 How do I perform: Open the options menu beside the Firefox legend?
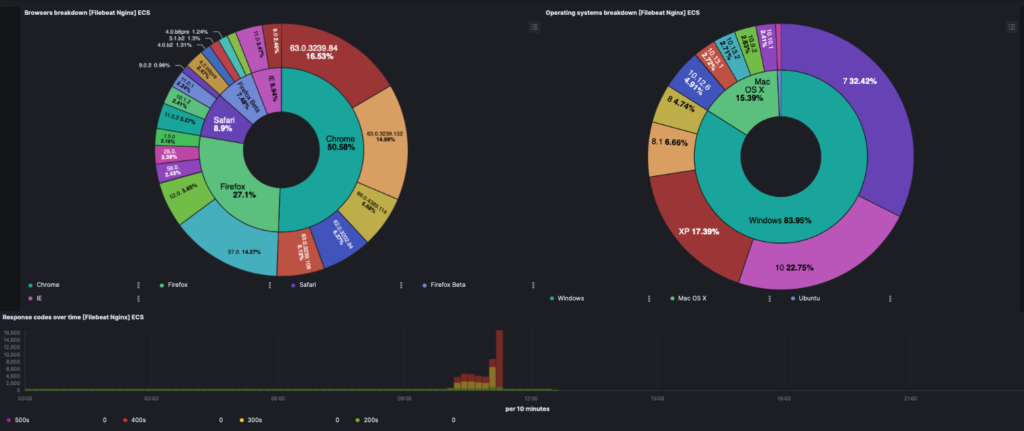(269, 285)
